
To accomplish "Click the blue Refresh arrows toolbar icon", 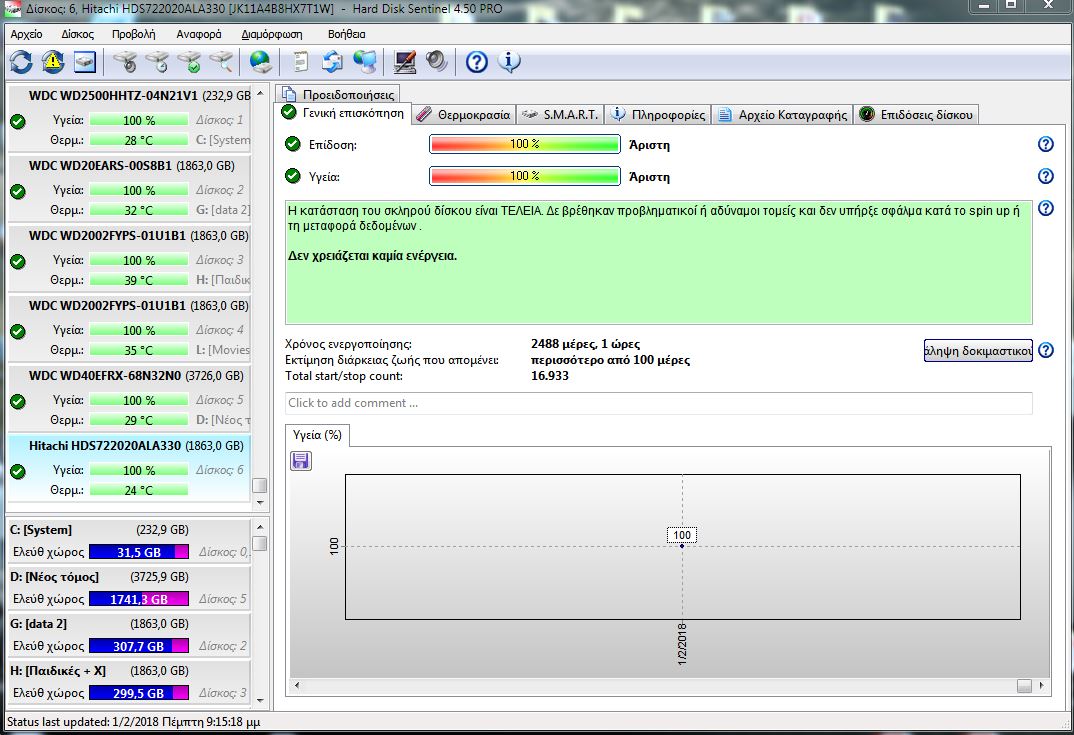I will [21, 62].
